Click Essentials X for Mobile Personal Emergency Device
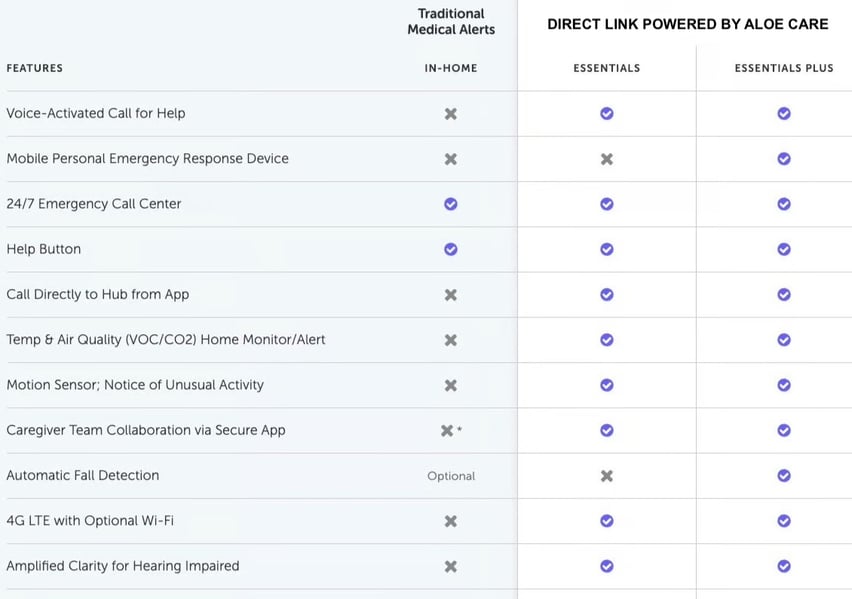 coord(606,159)
